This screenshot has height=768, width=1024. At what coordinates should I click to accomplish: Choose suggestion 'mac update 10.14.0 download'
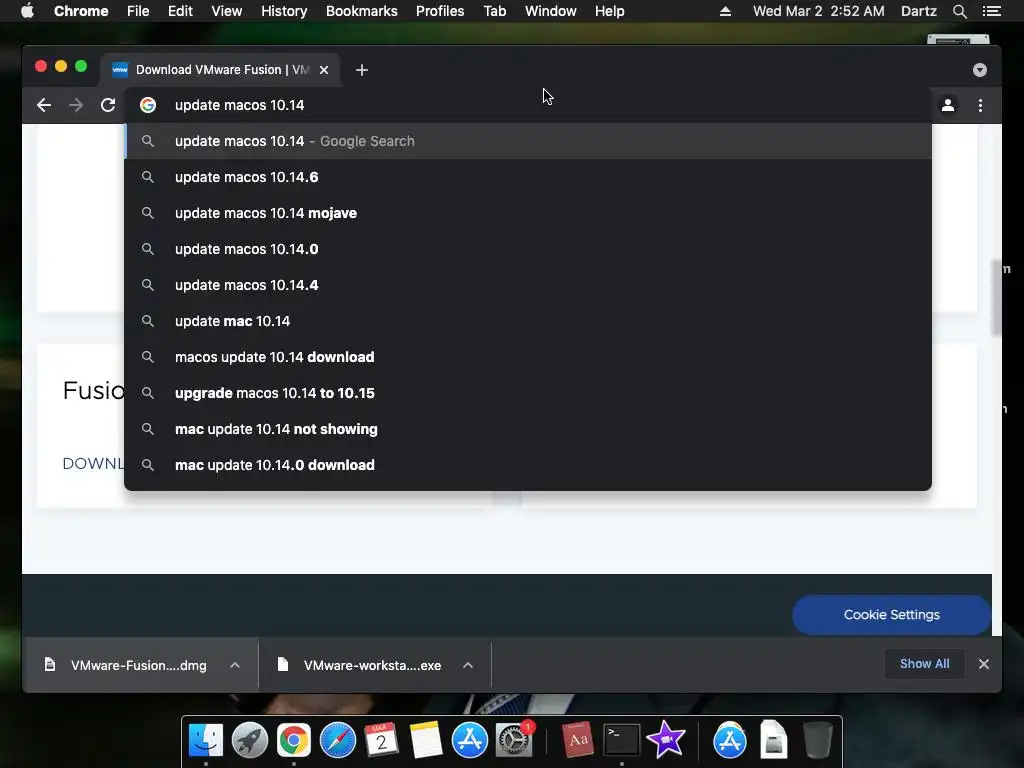[x=528, y=464]
